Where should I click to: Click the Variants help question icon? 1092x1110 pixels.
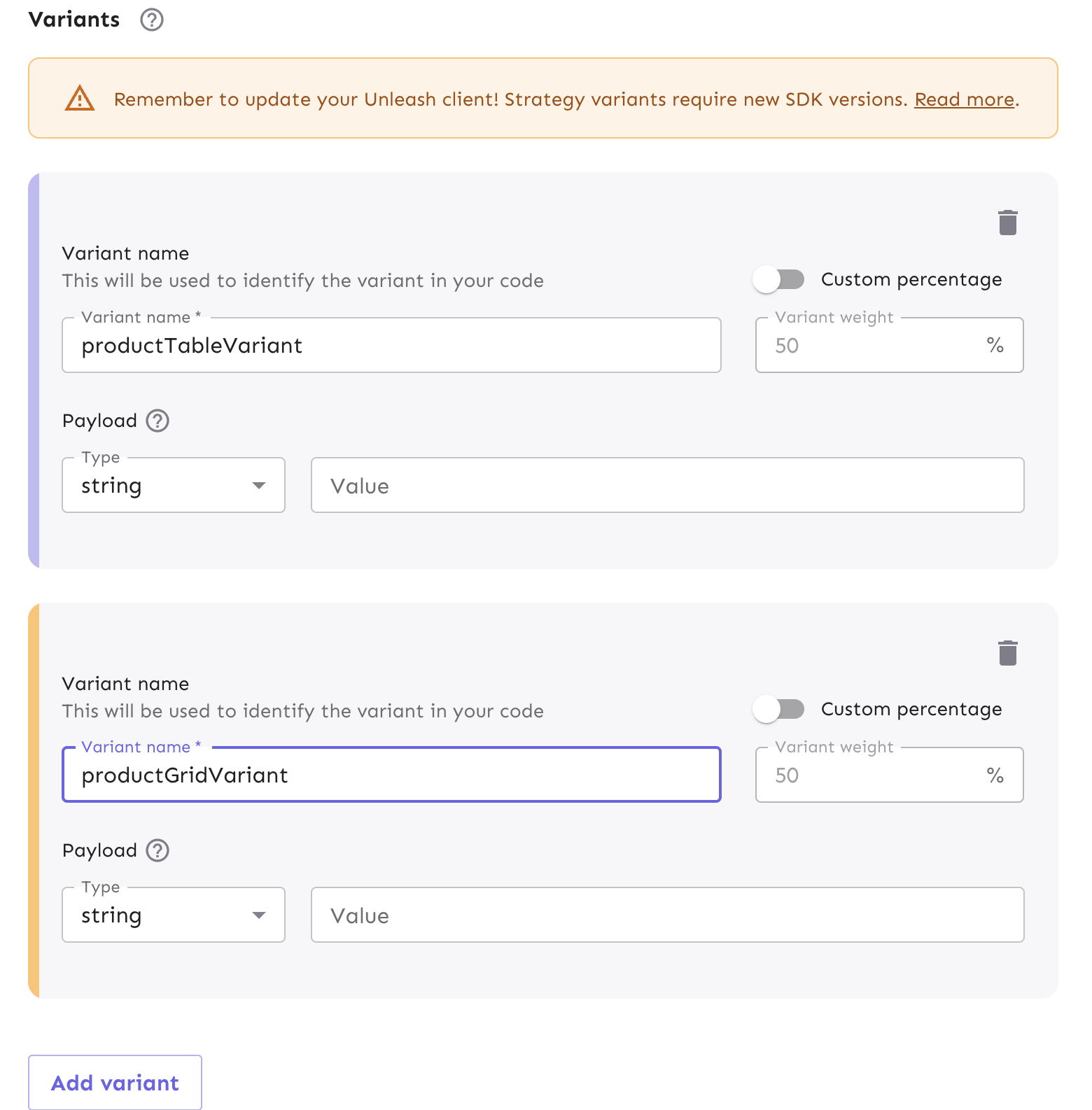tap(151, 20)
